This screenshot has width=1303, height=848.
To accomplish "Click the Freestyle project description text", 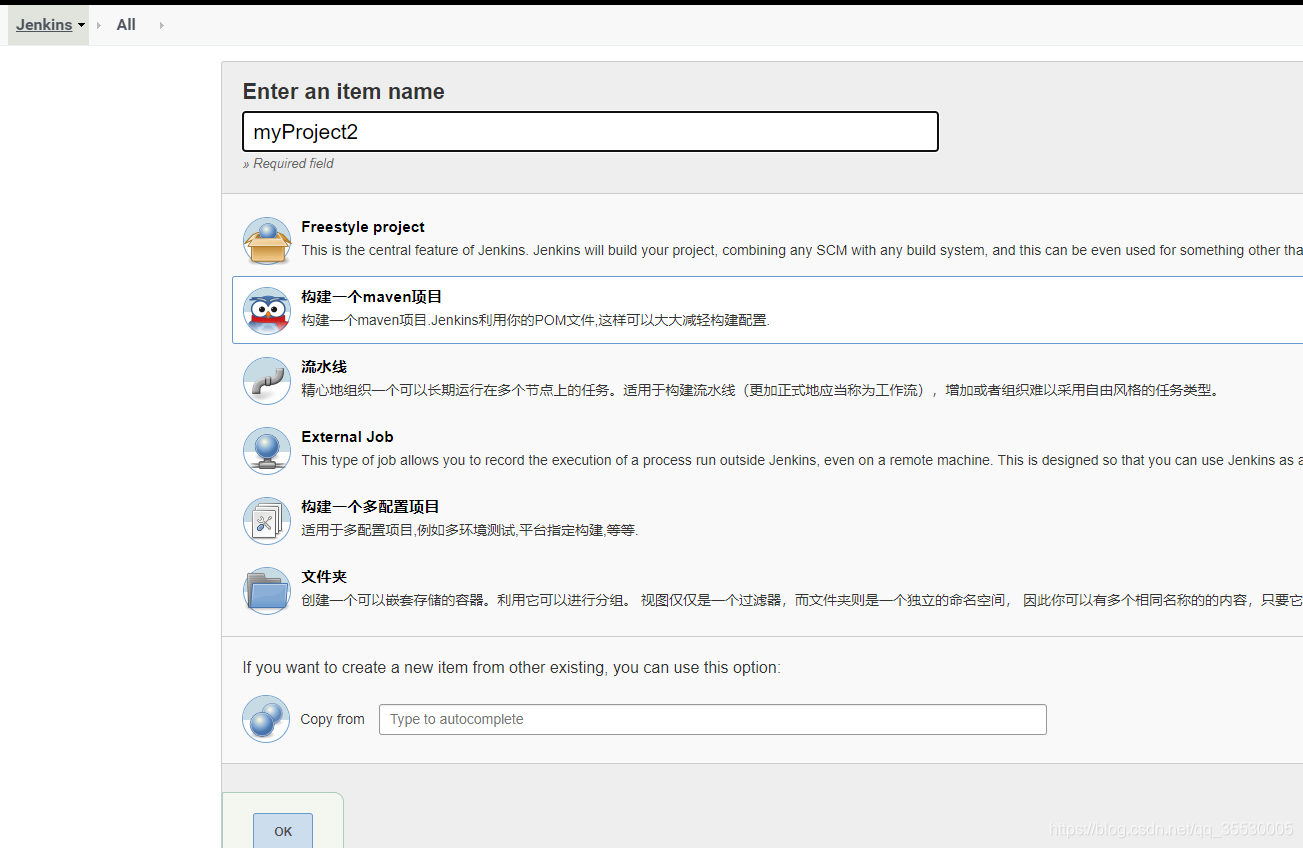I will 802,250.
